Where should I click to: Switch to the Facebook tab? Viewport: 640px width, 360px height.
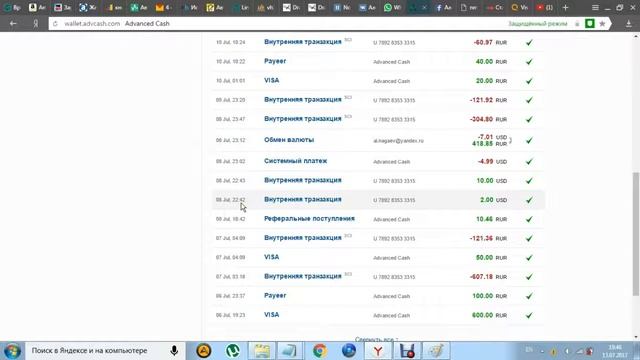click(443, 7)
